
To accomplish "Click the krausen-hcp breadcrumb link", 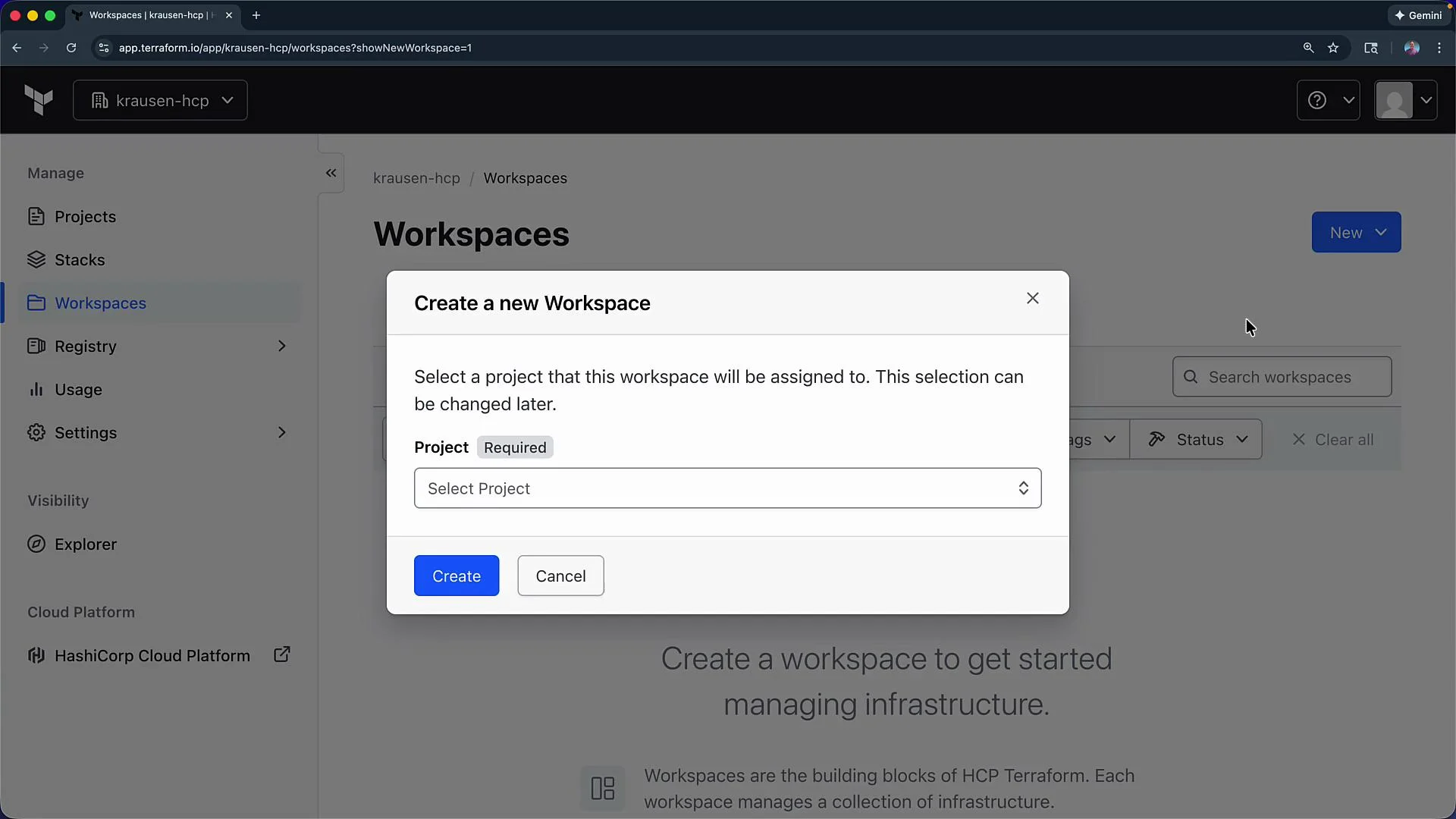I will 416,178.
